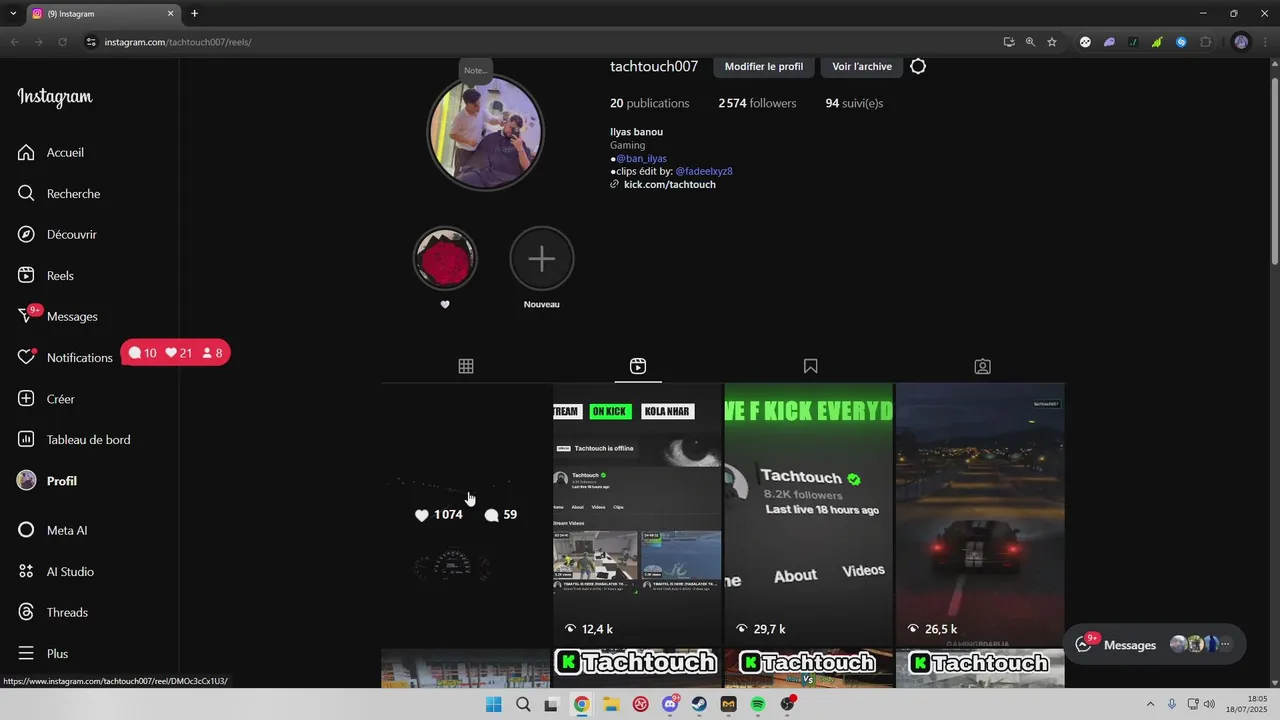Add a Nouveau story highlight
The image size is (1280, 720).
coord(542,258)
